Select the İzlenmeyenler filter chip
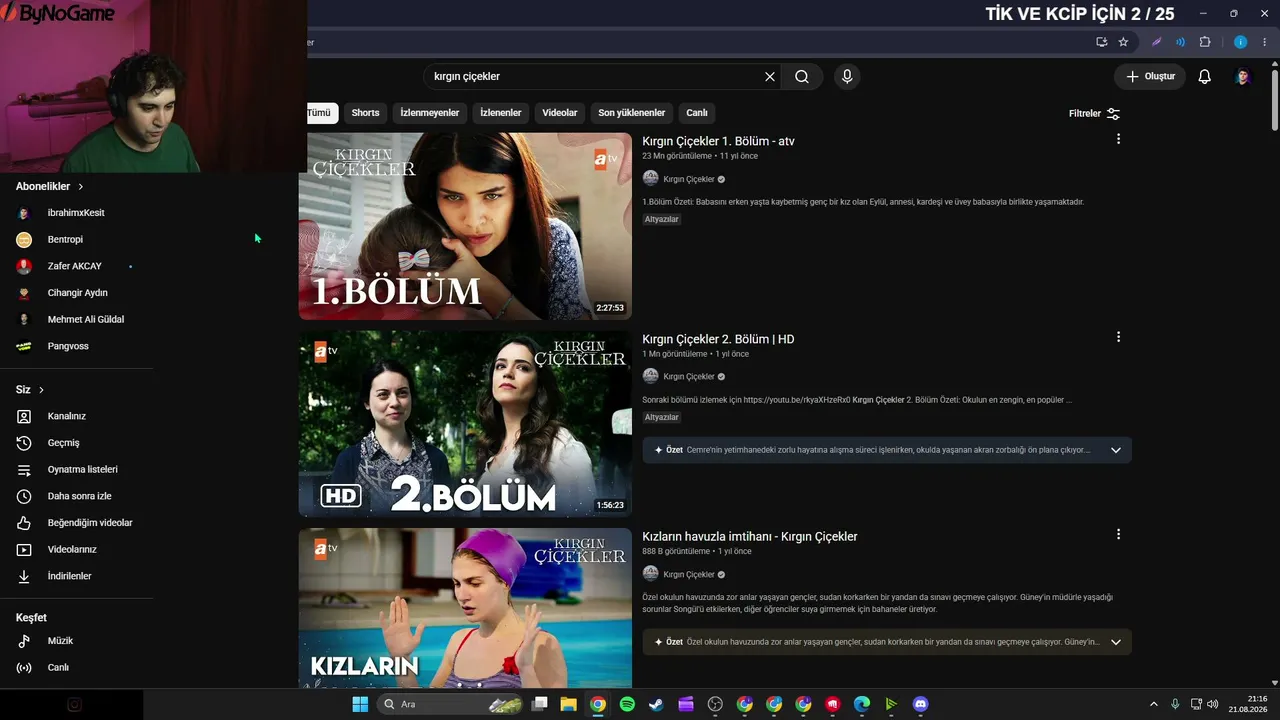1280x720 pixels. 430,113
